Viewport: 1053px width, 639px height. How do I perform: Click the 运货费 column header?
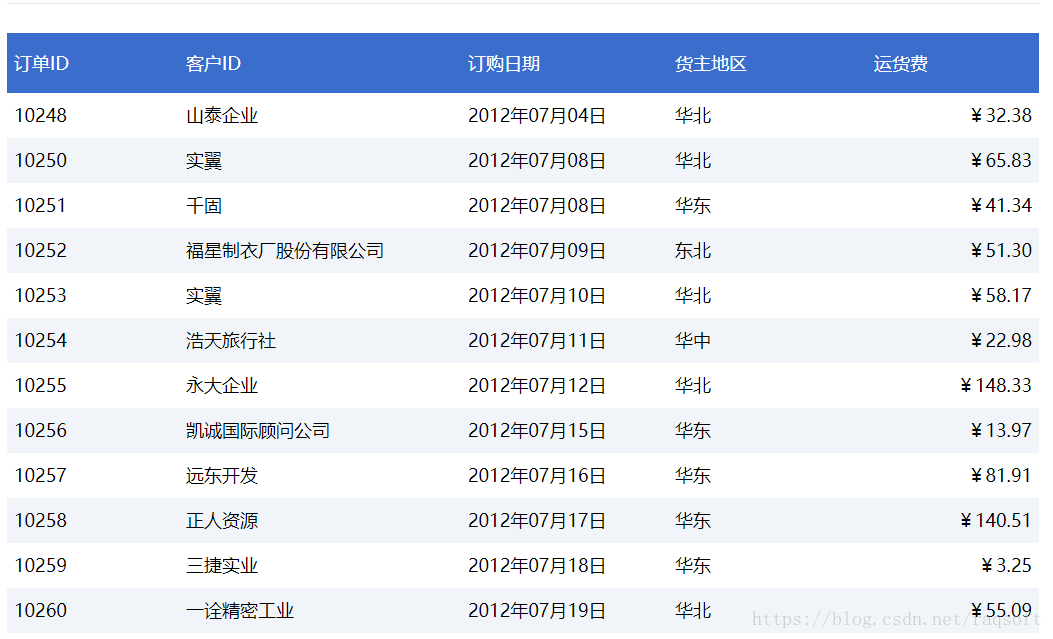point(901,64)
